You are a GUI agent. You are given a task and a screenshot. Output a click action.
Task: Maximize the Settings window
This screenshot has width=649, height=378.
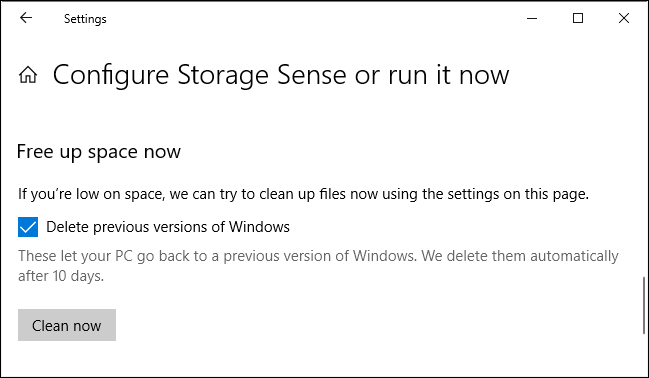578,18
